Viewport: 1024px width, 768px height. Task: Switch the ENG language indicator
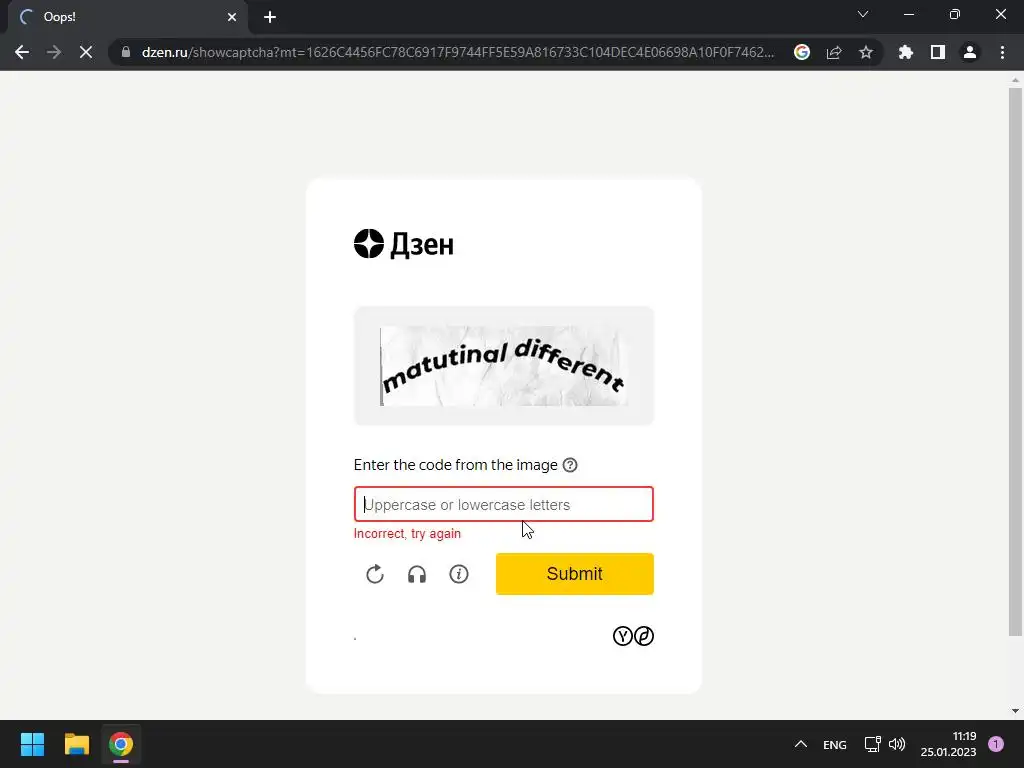(835, 744)
